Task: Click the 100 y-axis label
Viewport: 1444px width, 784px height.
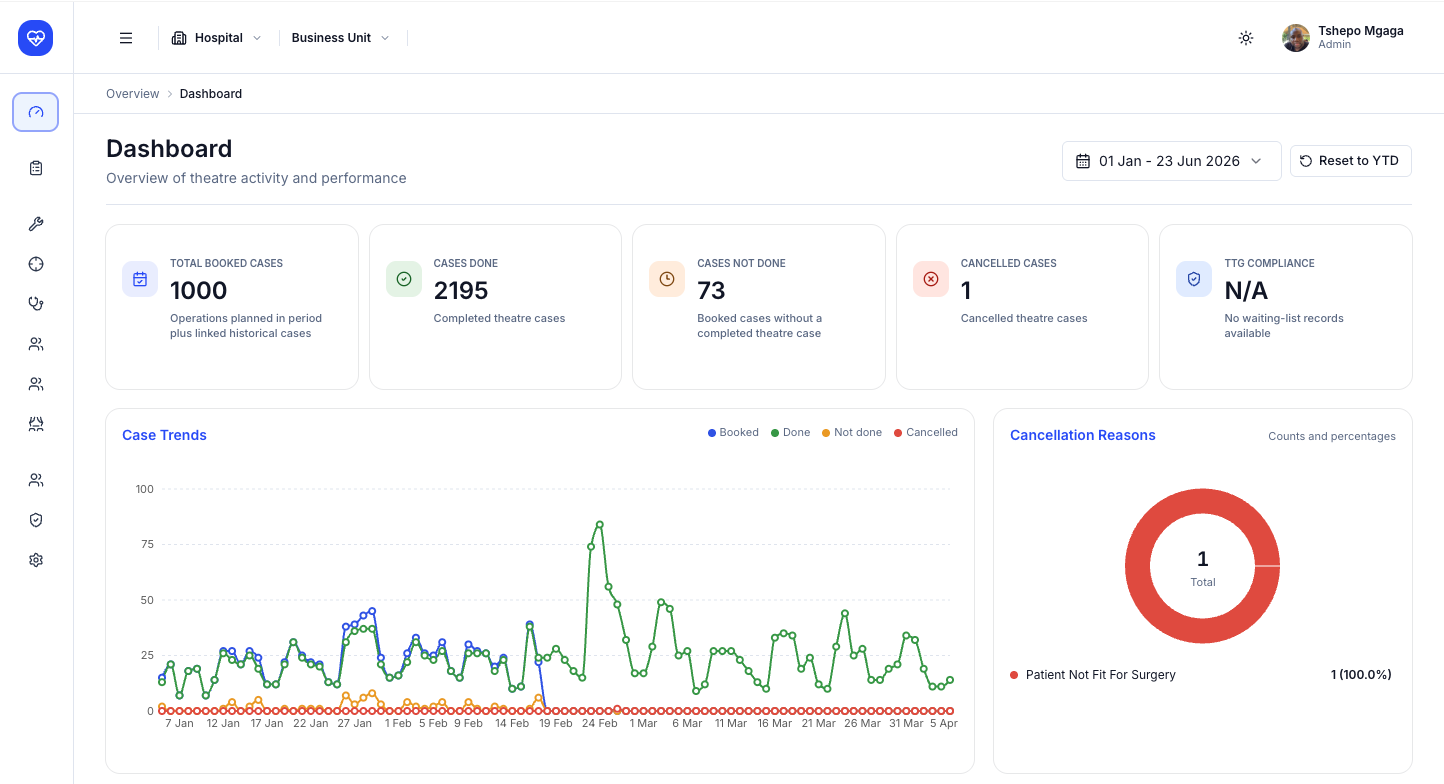Action: (x=145, y=489)
